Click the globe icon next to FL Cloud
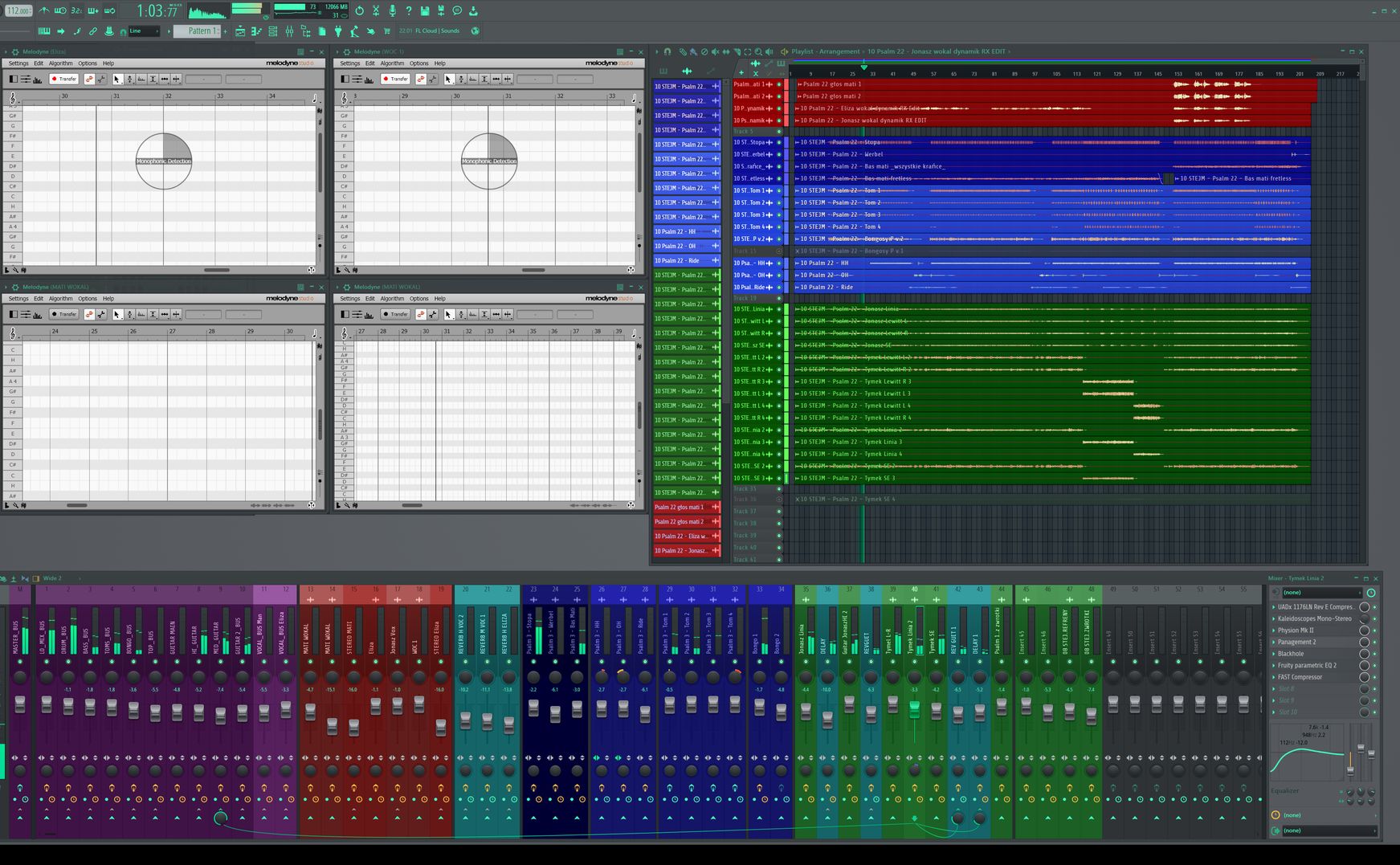1400x865 pixels. pos(475,31)
